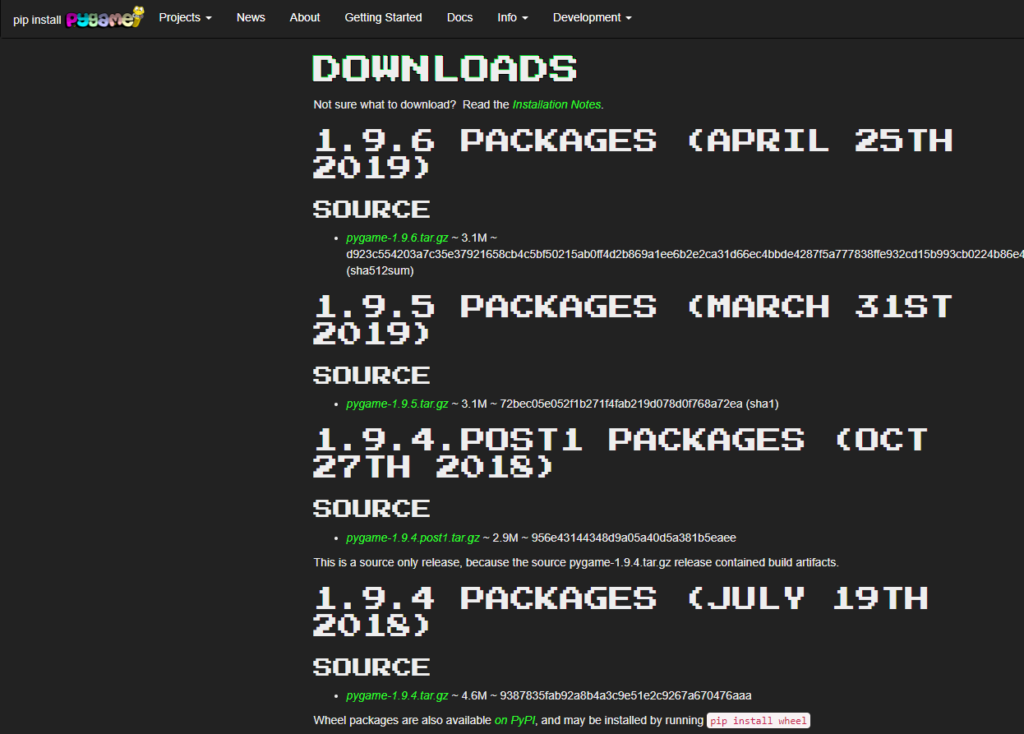Click the sha512sum hash string for 1.9.6
Viewport: 1024px width, 734px height.
point(684,254)
